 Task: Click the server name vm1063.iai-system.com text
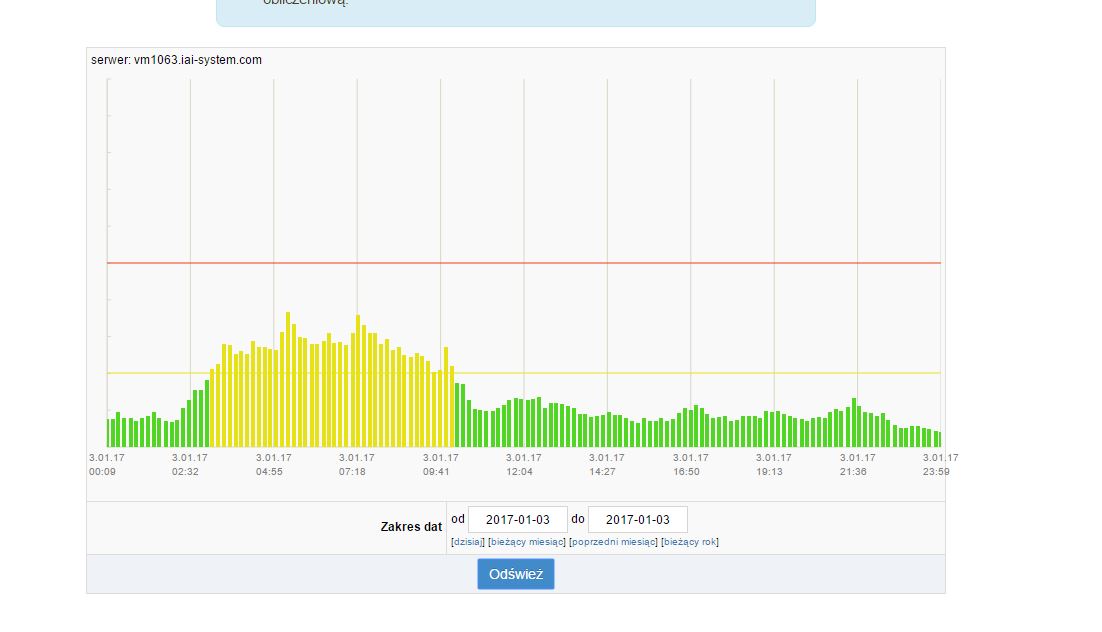(x=197, y=60)
